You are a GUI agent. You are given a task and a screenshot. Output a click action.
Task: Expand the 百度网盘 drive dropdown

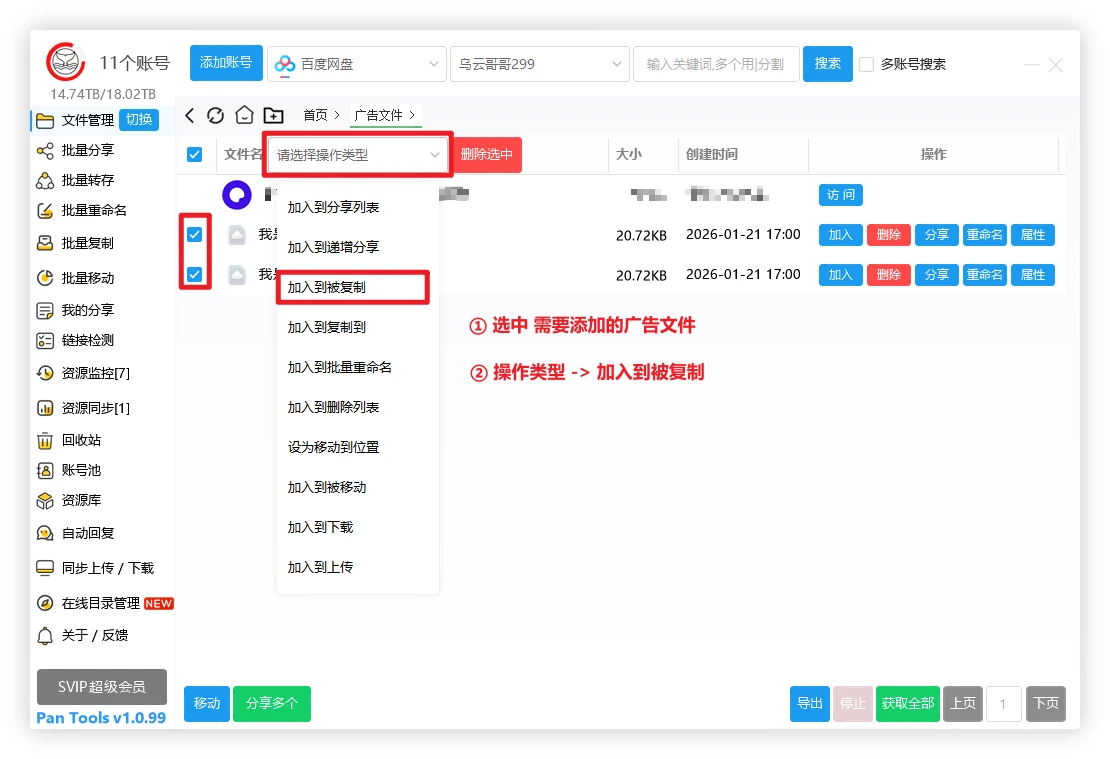356,64
